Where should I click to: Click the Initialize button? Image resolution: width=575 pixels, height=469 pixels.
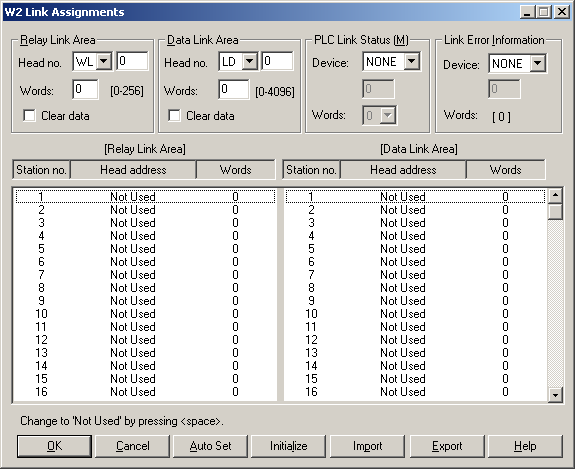pyautogui.click(x=289, y=446)
